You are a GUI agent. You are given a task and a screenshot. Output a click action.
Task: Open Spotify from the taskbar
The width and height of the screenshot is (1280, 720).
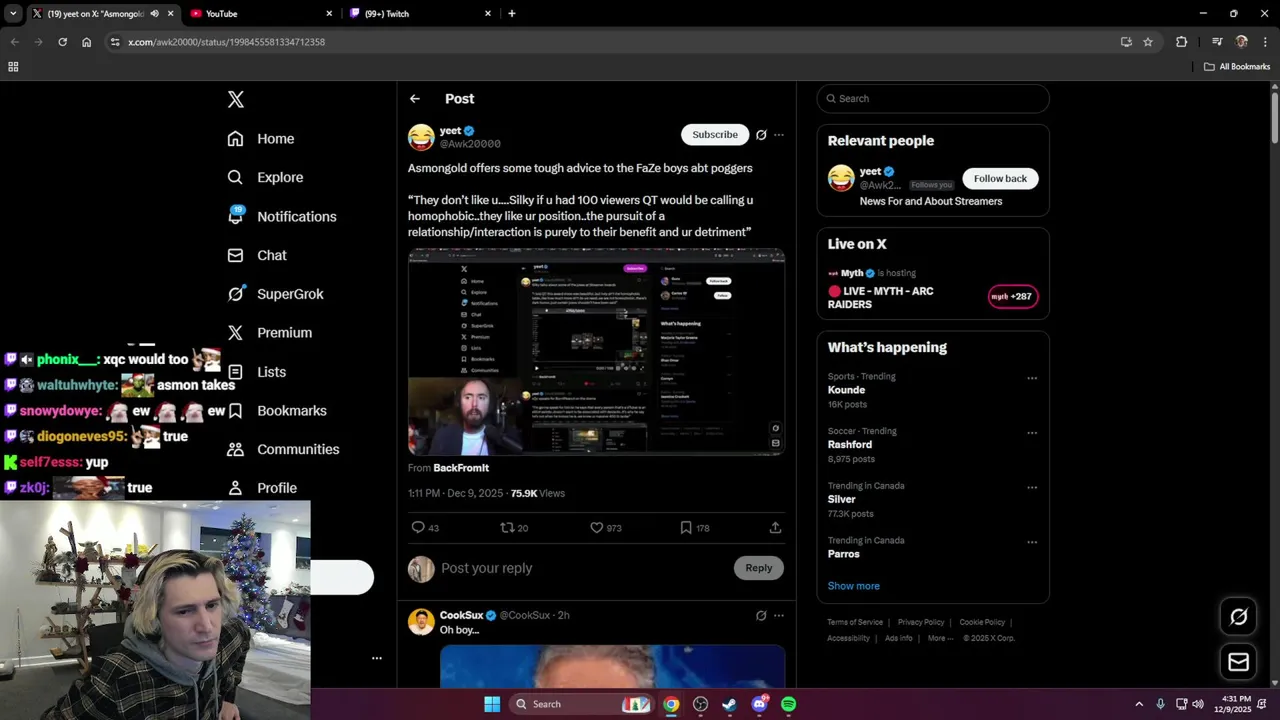[788, 704]
